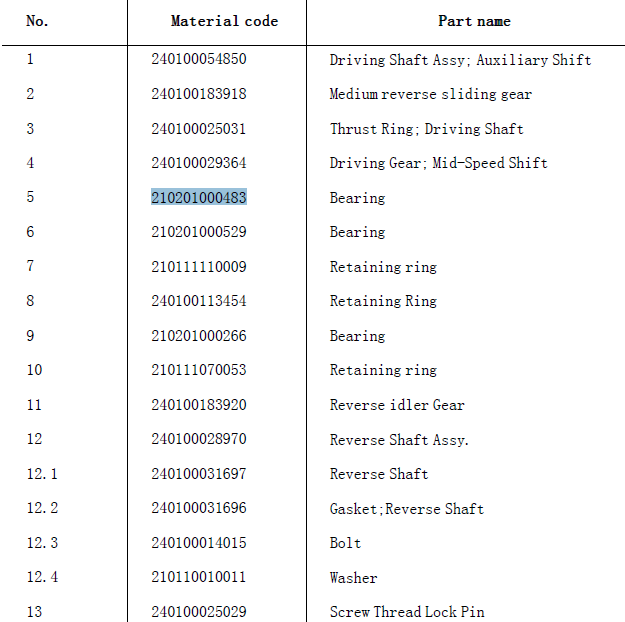This screenshot has width=625, height=622.
Task: Click the No. column header
Action: tap(37, 21)
